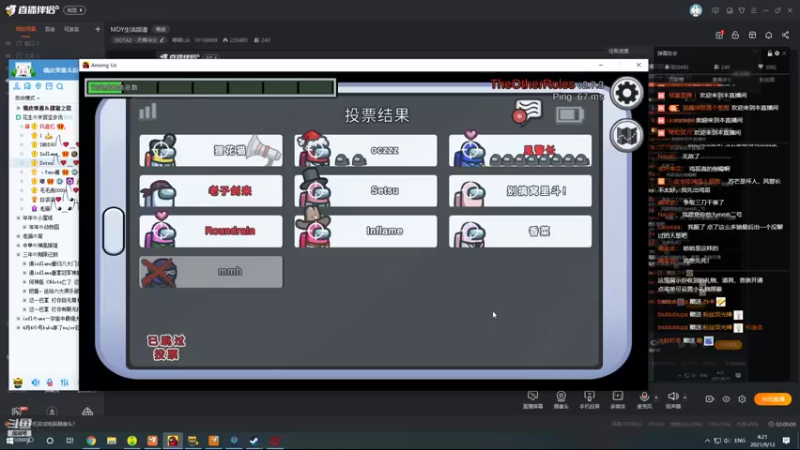
Task: Switch to the third scene tab
Action: click(x=71, y=30)
